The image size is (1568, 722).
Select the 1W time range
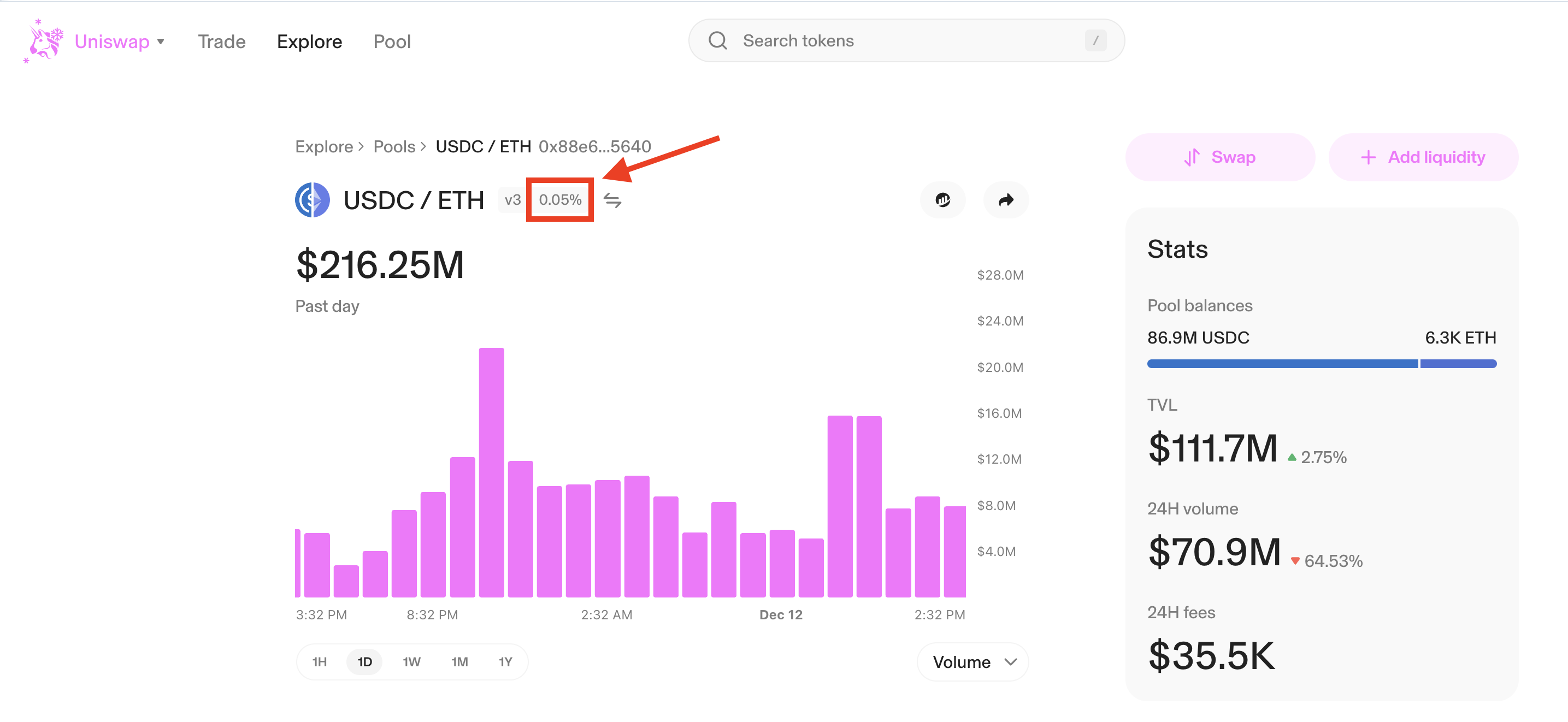point(411,662)
